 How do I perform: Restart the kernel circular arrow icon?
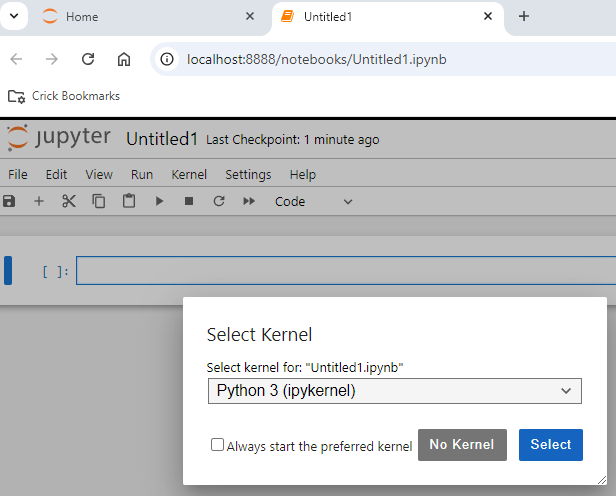pyautogui.click(x=219, y=201)
